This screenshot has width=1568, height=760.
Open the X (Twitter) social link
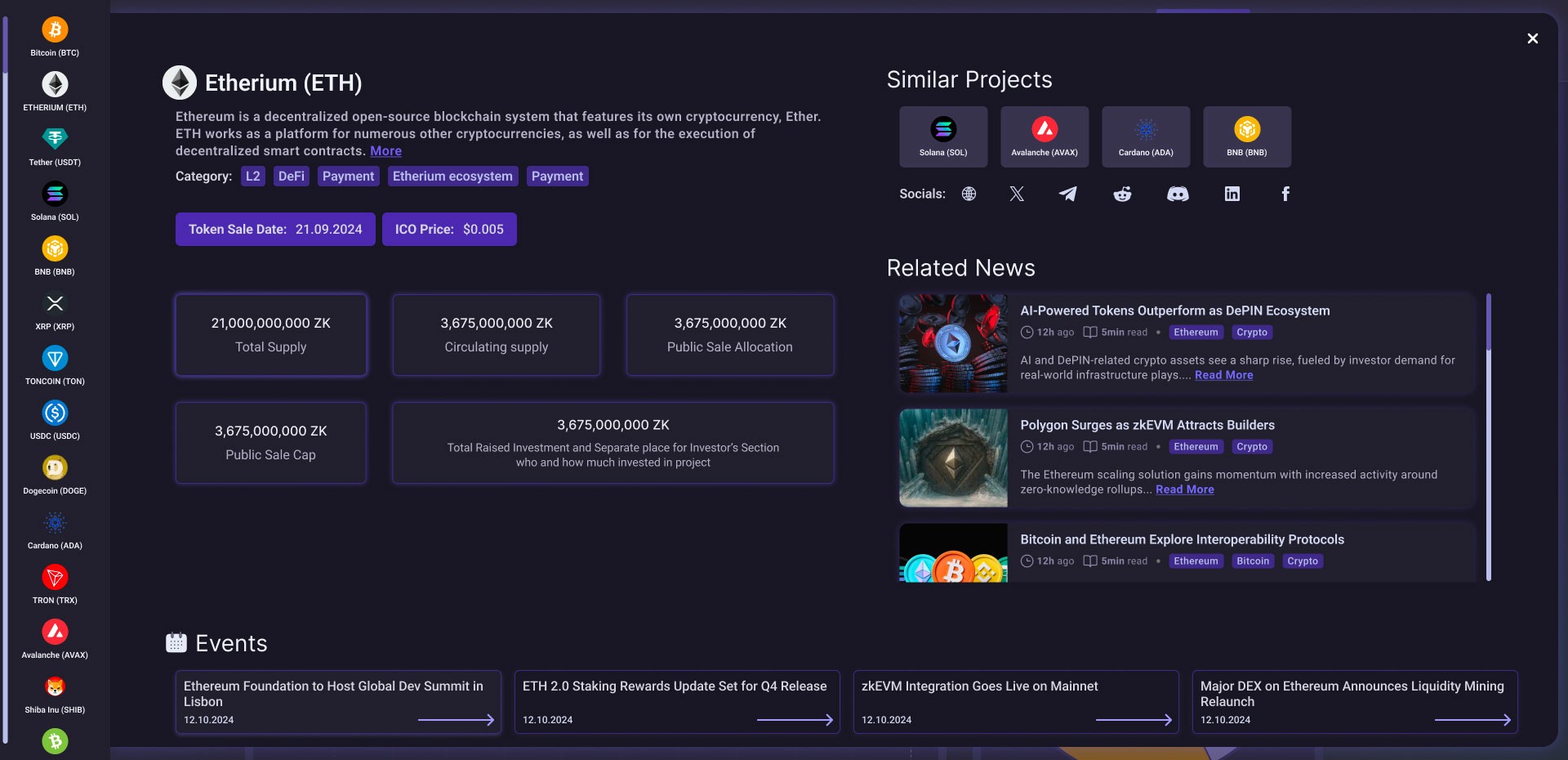coord(1017,194)
